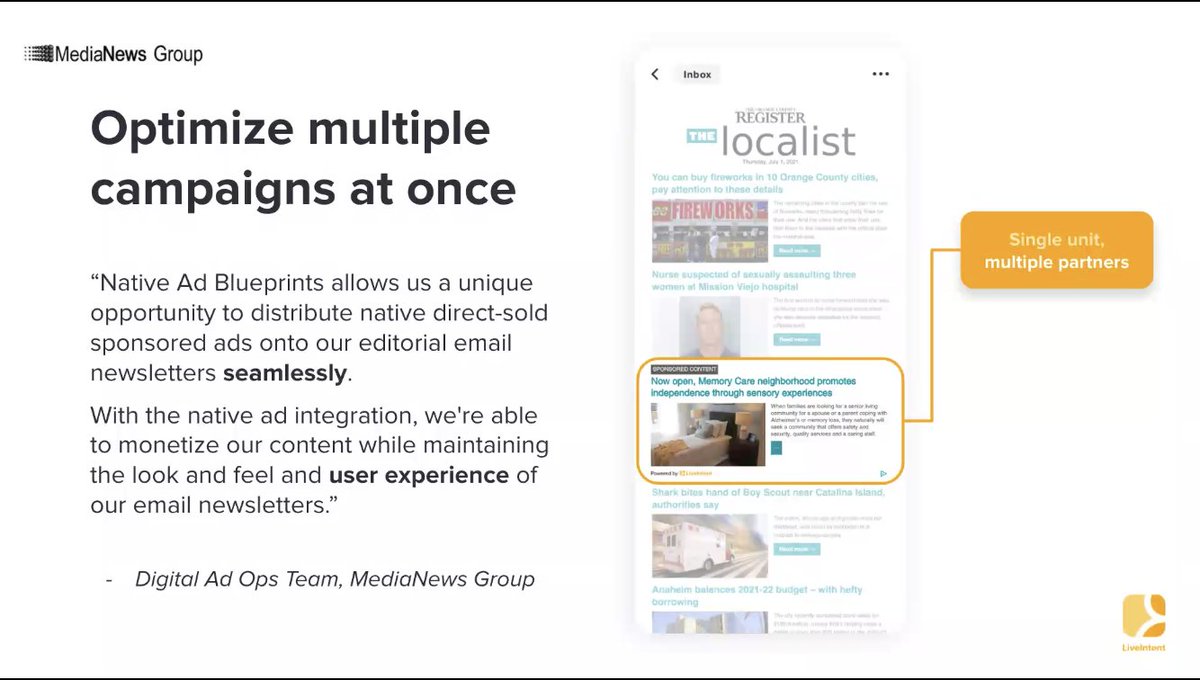Open the Anaheim 2021-22 budget headline
The image size is (1200, 680).
point(756,596)
